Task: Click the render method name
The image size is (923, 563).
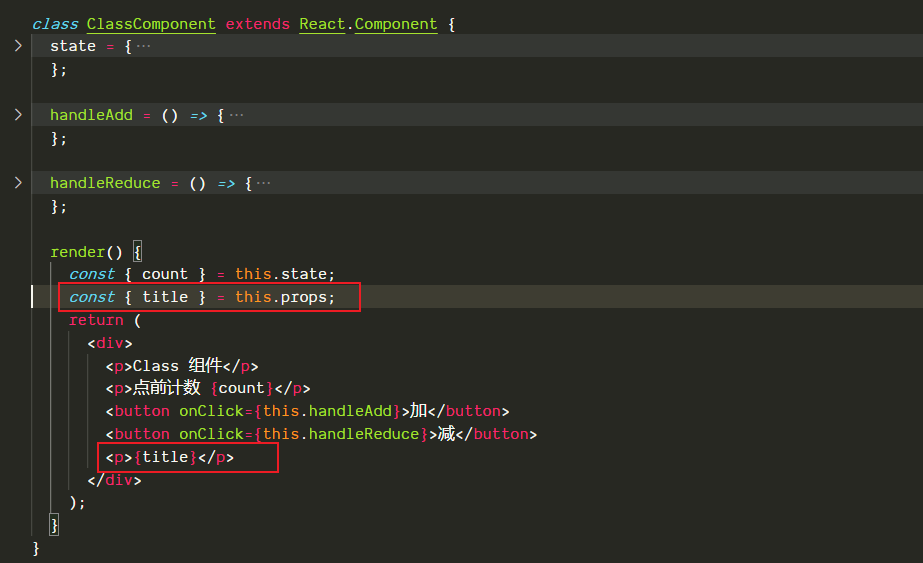Action: (x=77, y=252)
